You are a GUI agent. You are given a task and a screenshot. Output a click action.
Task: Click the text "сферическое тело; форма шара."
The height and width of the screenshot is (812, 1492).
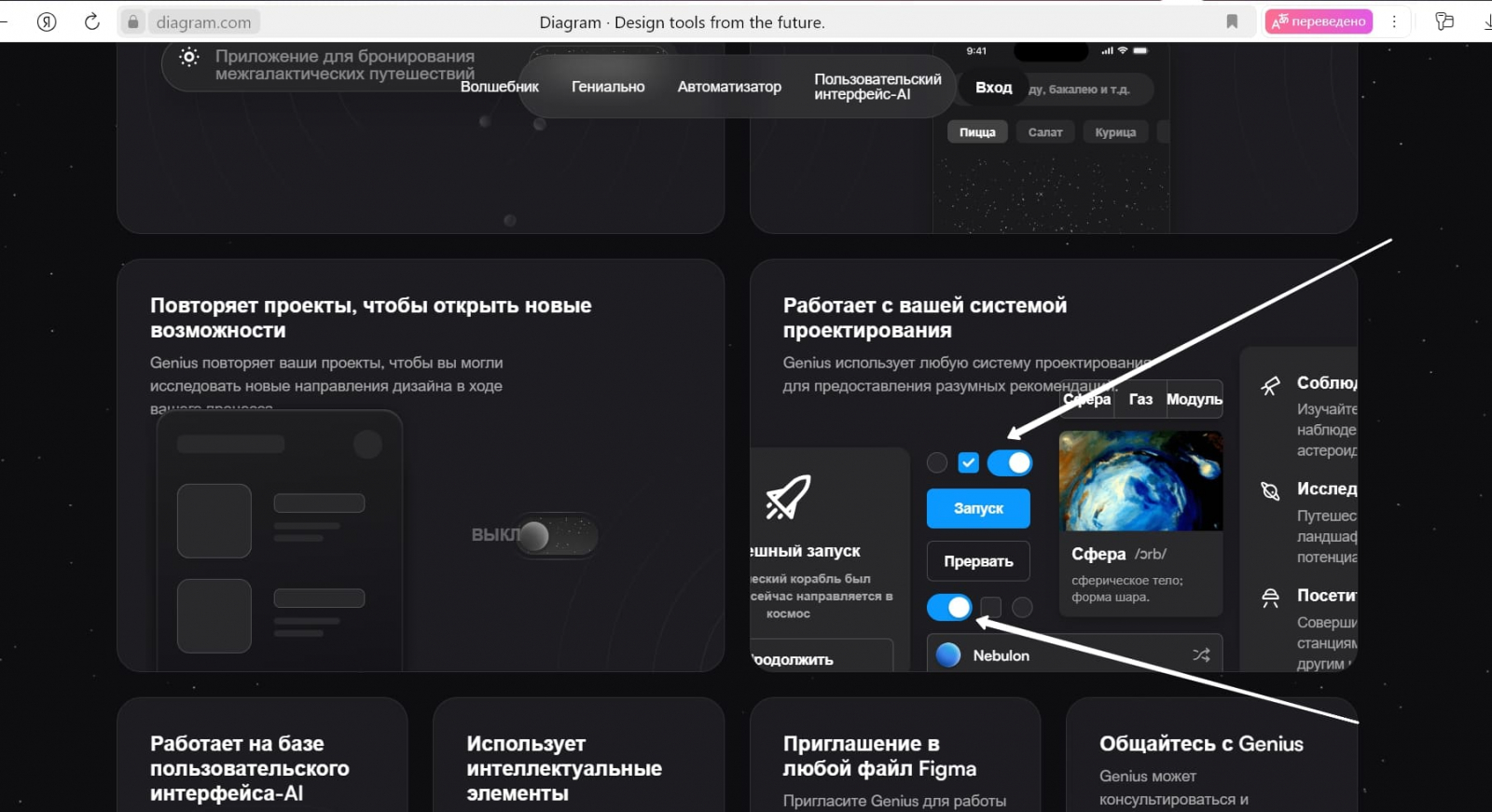(1126, 588)
